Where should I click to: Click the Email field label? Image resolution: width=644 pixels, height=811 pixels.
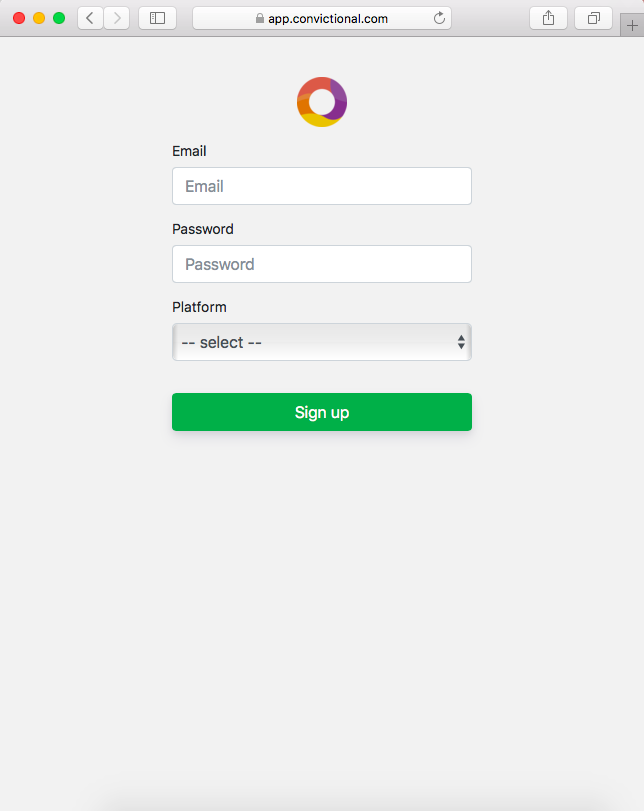[189, 151]
